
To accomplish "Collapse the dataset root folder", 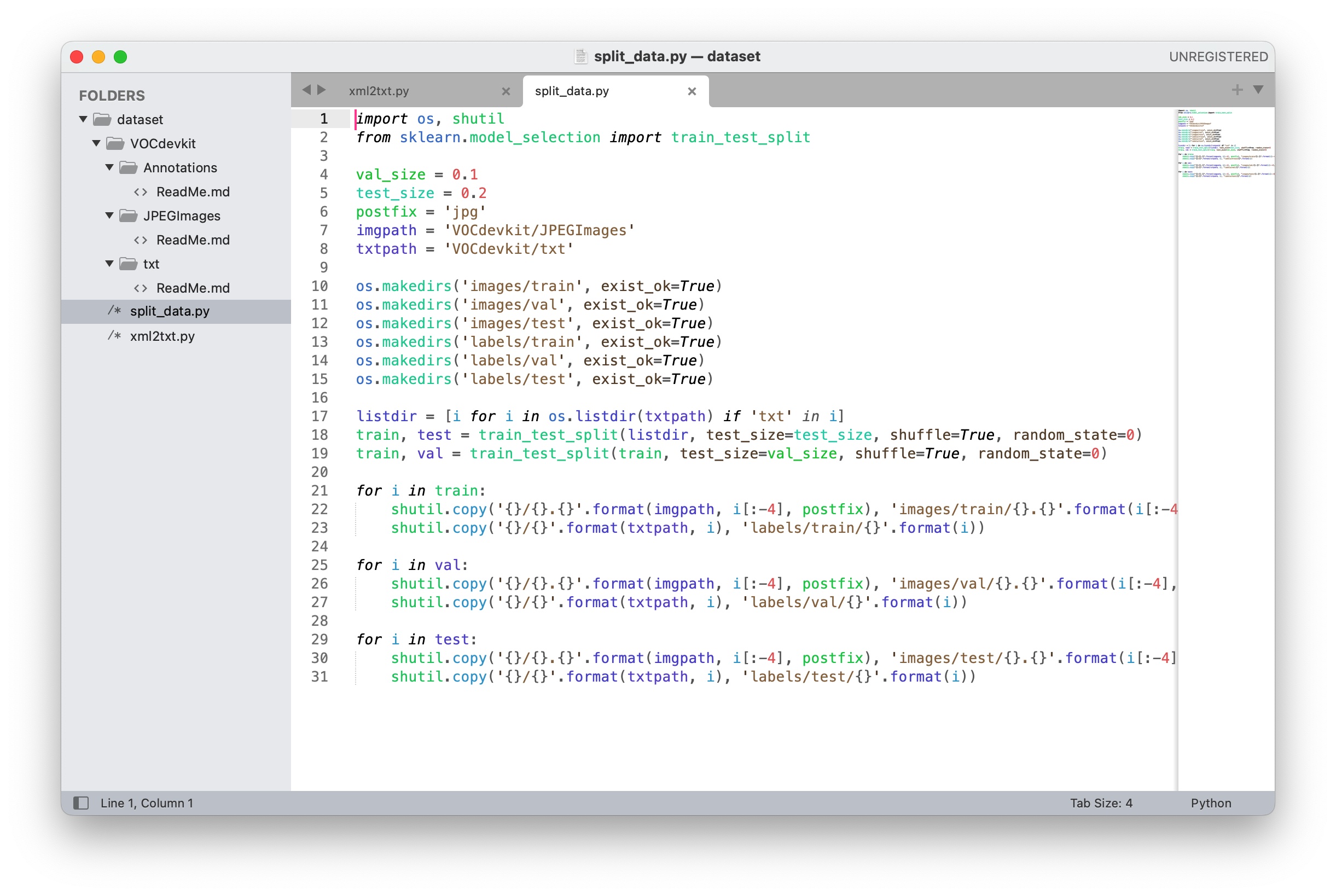I will (x=83, y=119).
